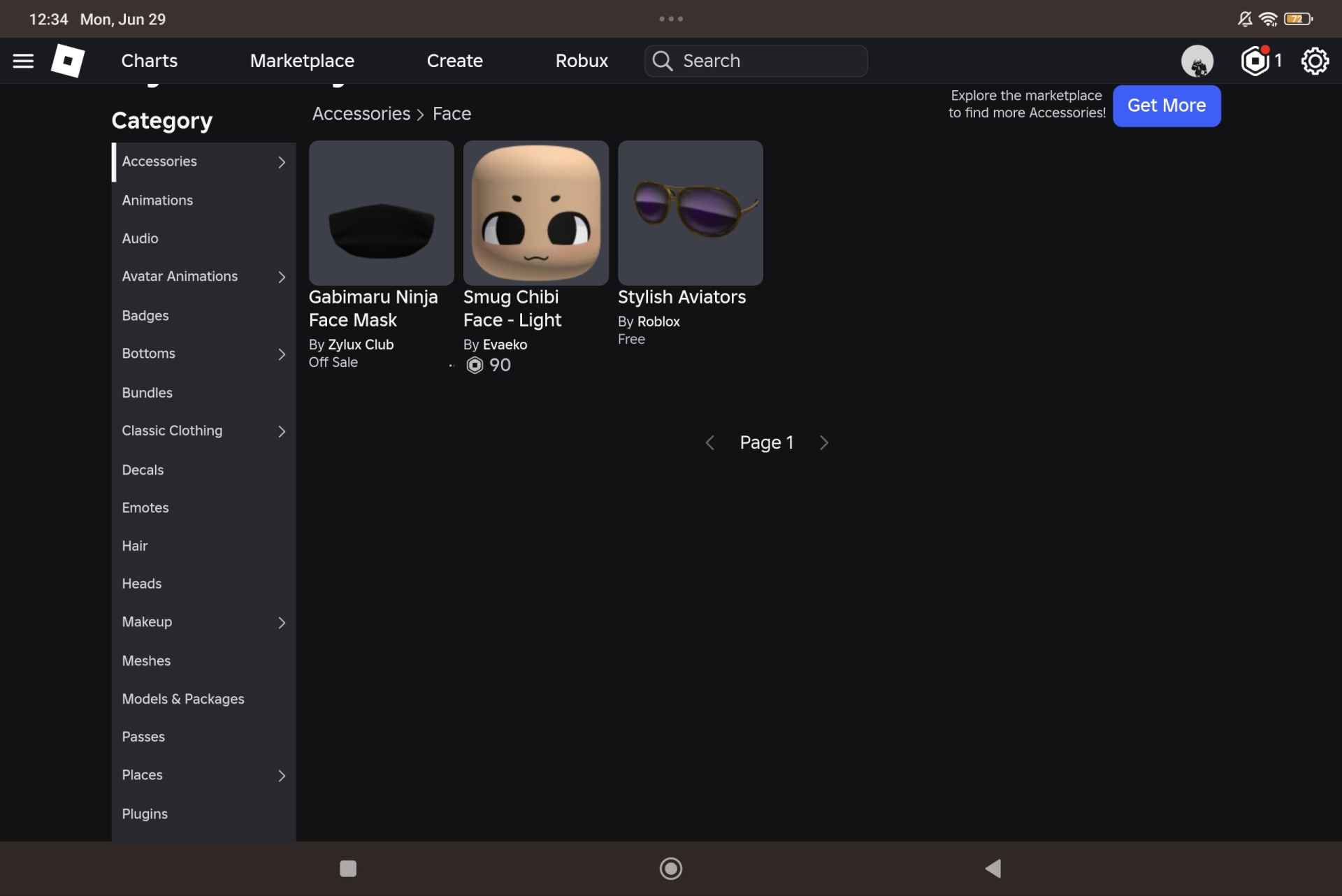The height and width of the screenshot is (896, 1342).
Task: Open Smug Chibi Face - Light title
Action: 512,308
